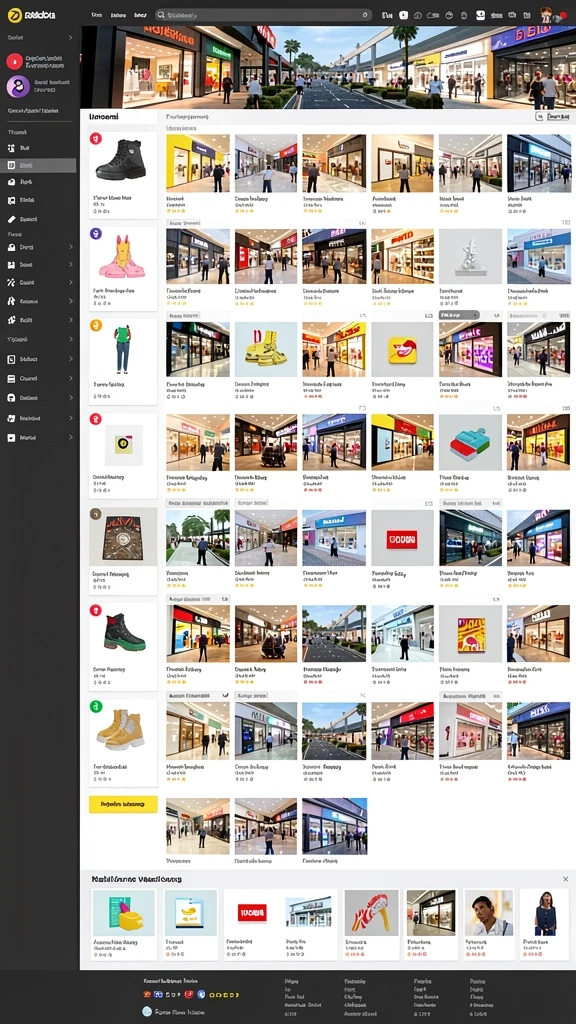The width and height of the screenshot is (576, 1024).
Task: Open the sort button beside the header checkbox
Action: pyautogui.click(x=558, y=116)
